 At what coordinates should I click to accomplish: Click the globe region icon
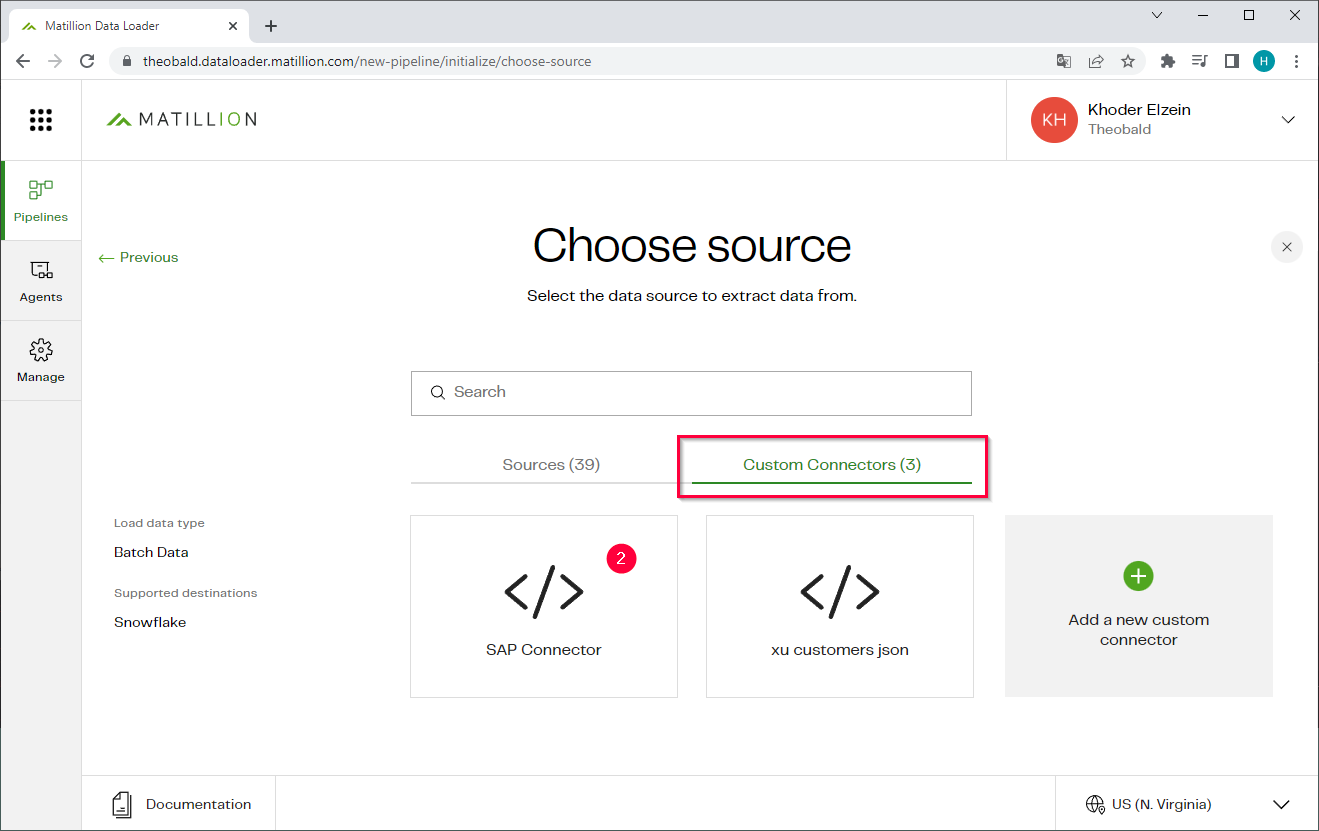(x=1095, y=804)
